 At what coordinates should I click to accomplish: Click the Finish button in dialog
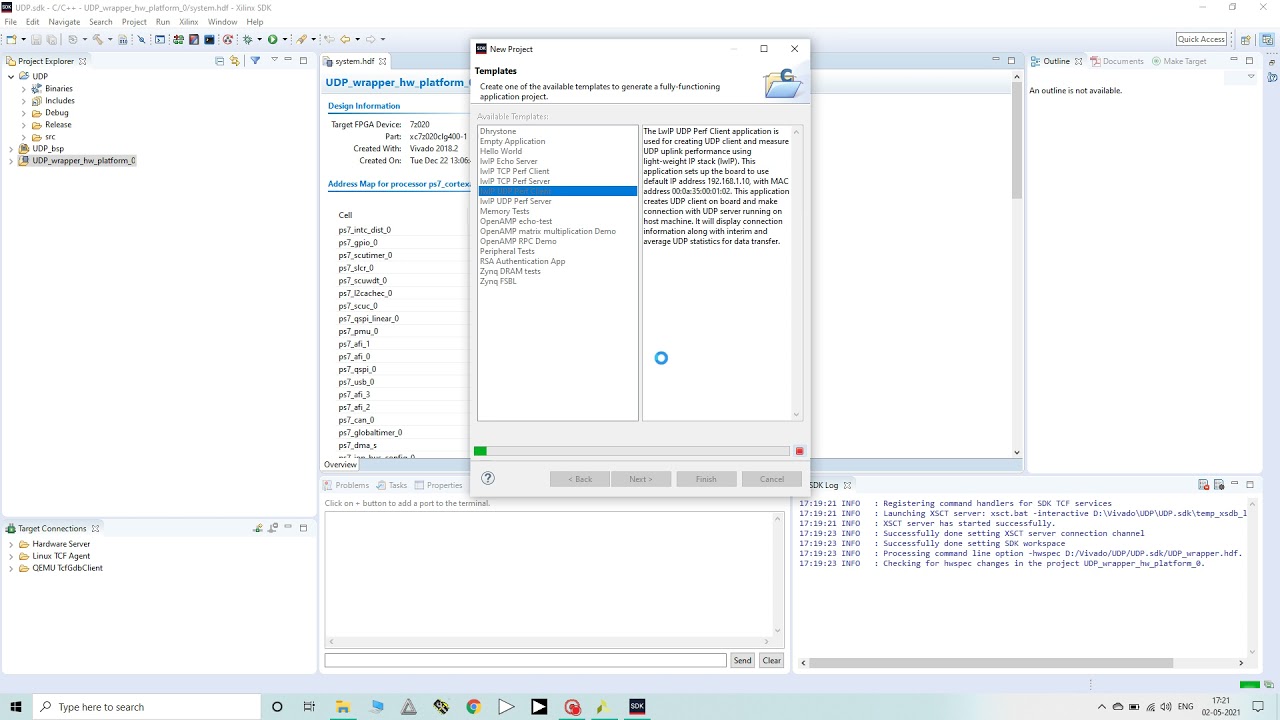[x=706, y=479]
